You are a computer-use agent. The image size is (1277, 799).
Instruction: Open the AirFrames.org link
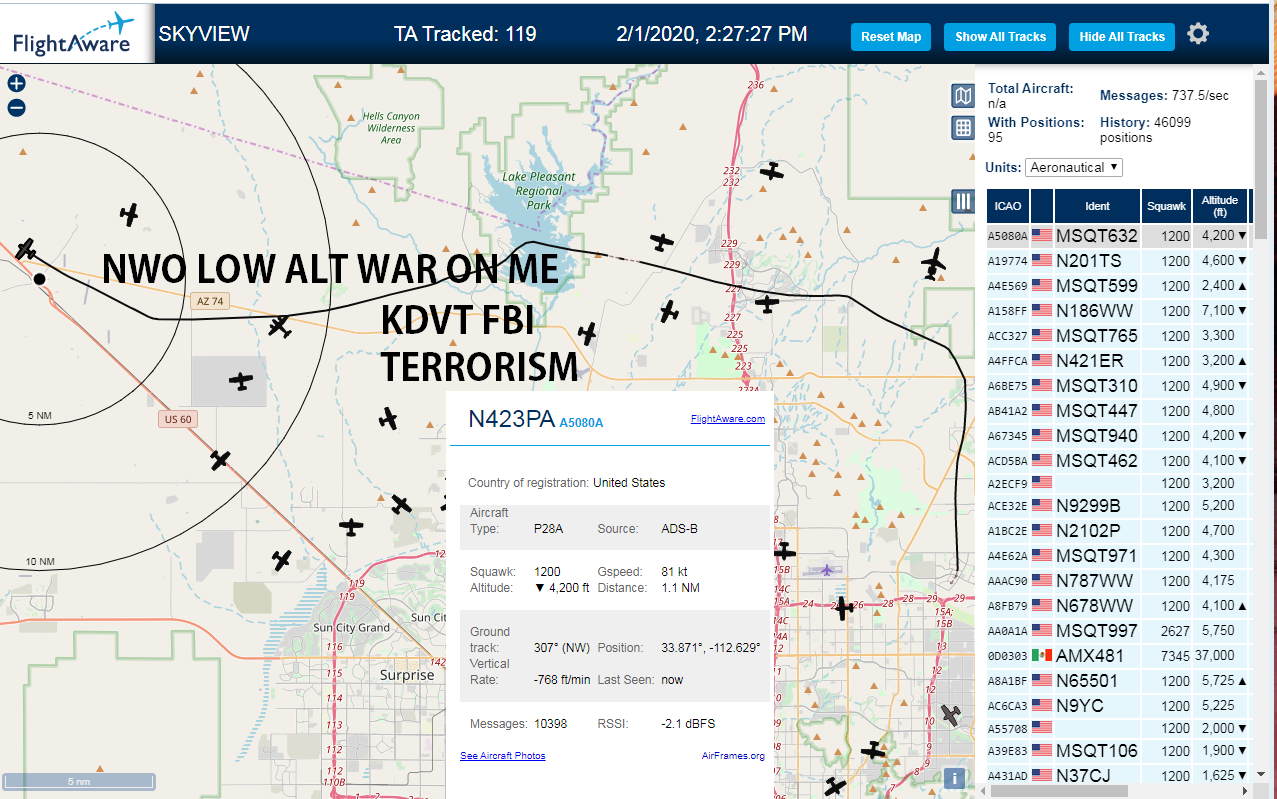coord(733,756)
